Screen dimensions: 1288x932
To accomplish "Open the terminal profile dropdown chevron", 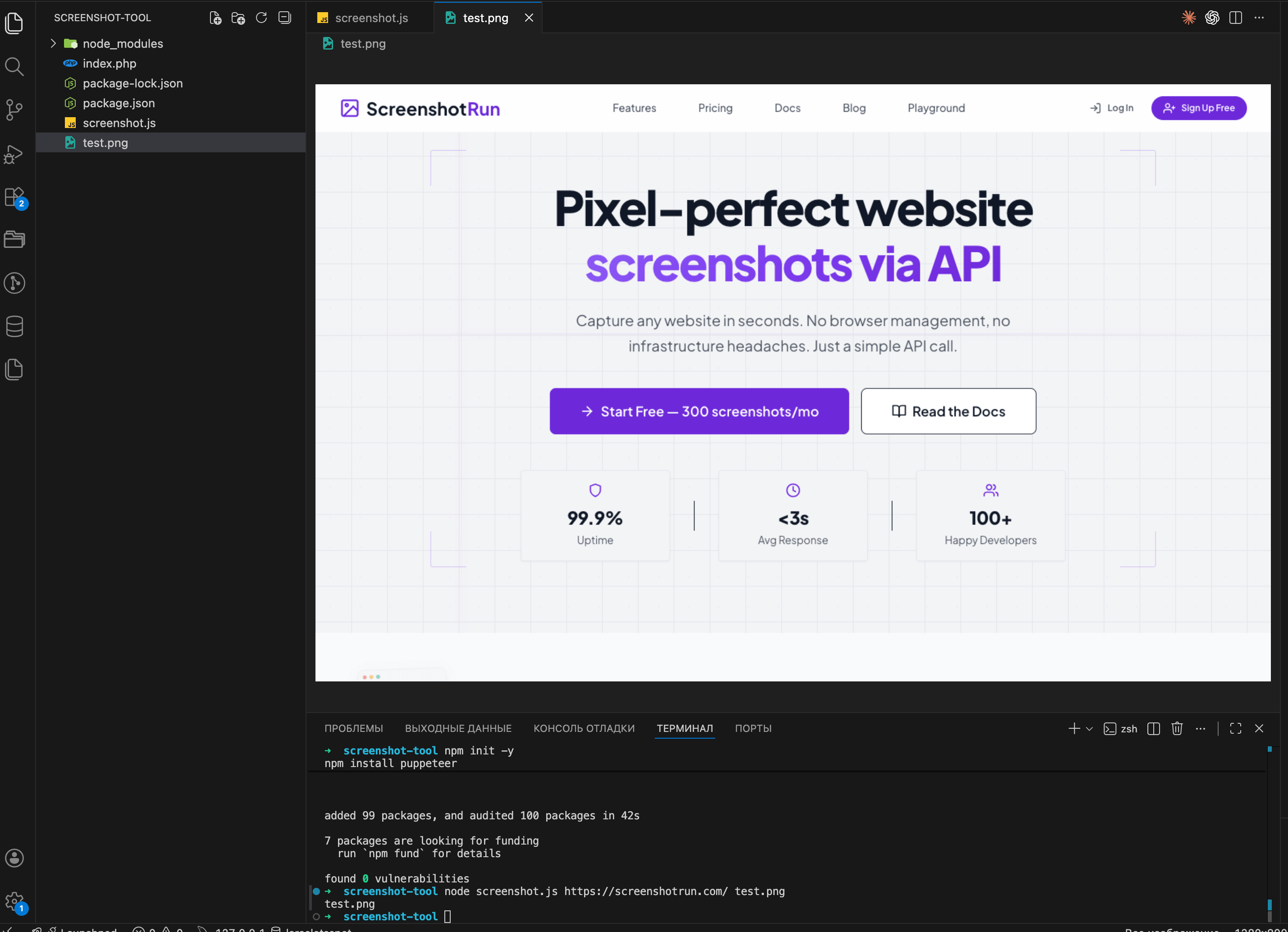I will (x=1089, y=728).
